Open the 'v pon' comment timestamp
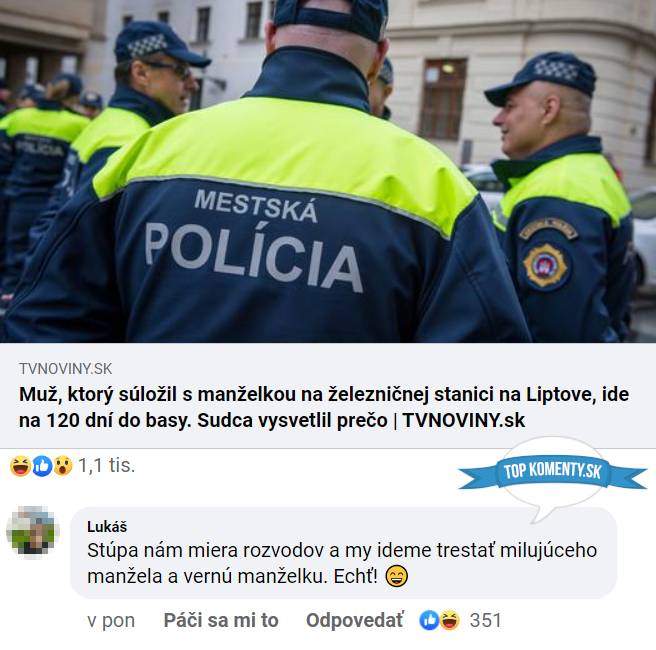Image resolution: width=656 pixels, height=650 pixels. pyautogui.click(x=111, y=621)
